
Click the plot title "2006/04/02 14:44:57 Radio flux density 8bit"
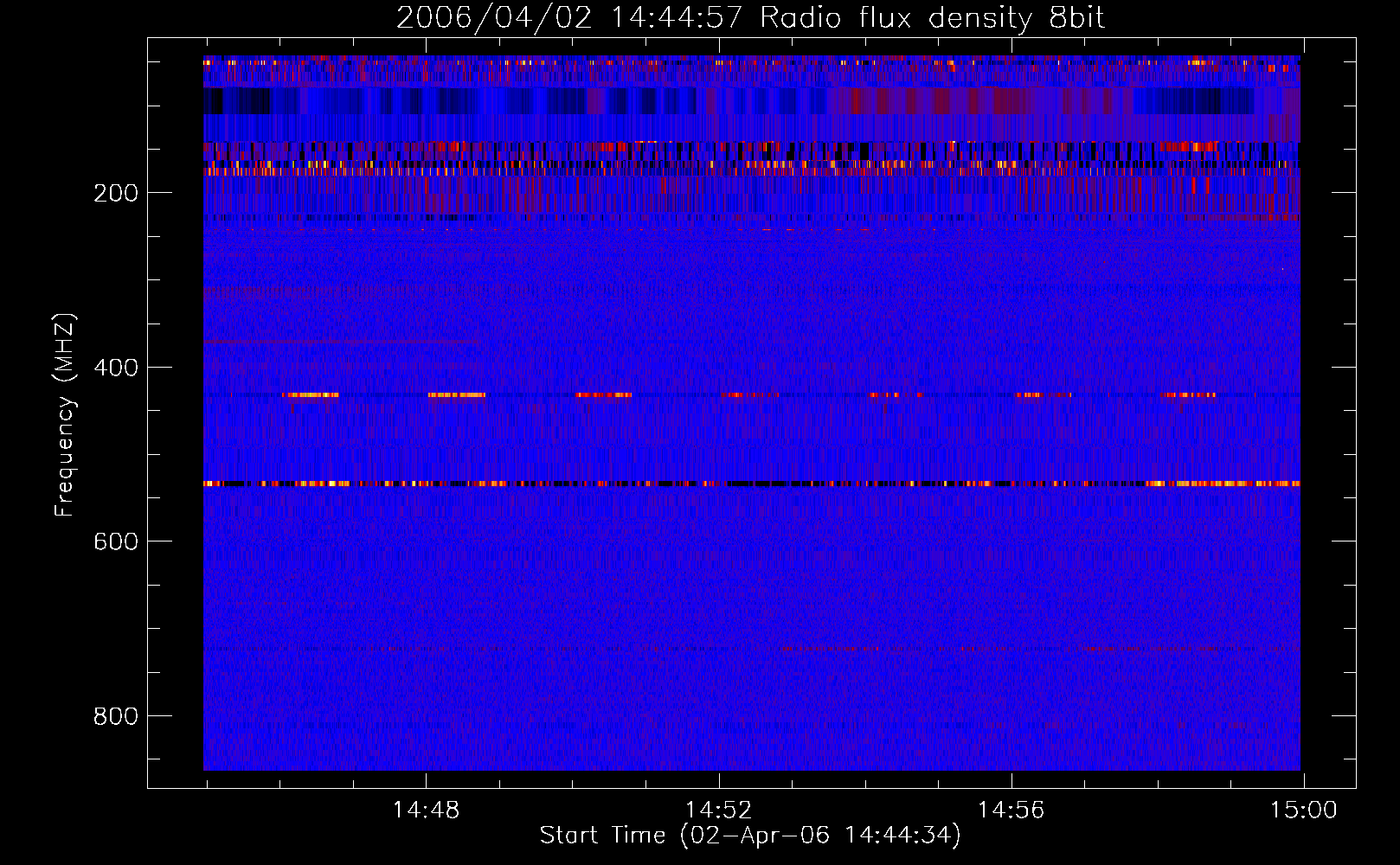coord(751,17)
